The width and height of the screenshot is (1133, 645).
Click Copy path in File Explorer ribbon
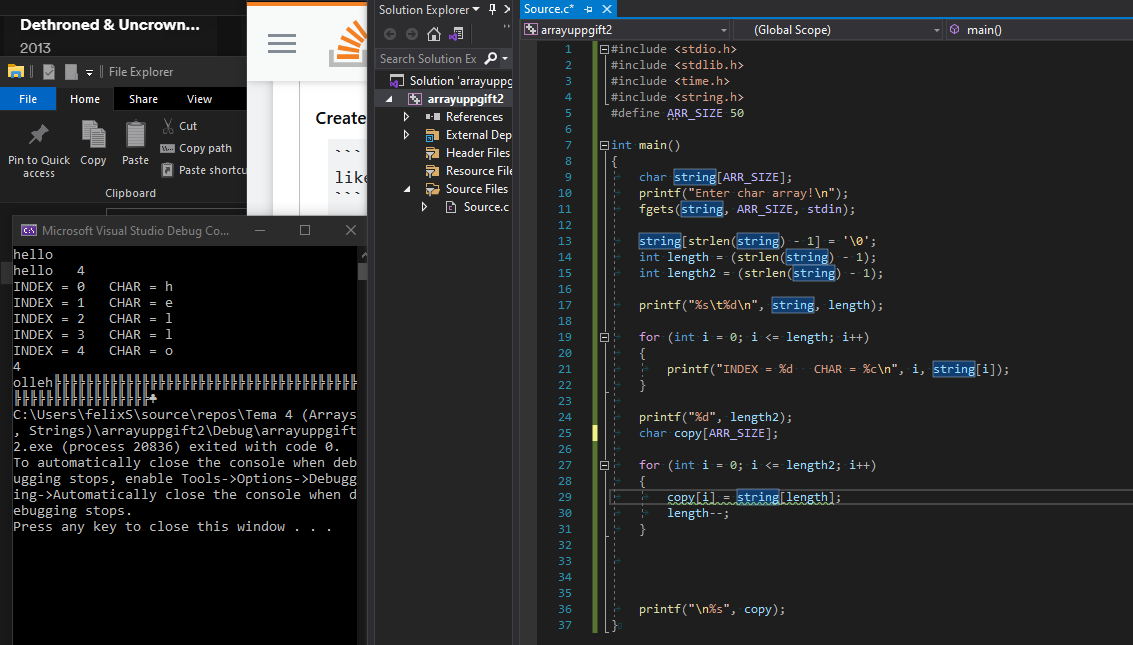coord(196,148)
